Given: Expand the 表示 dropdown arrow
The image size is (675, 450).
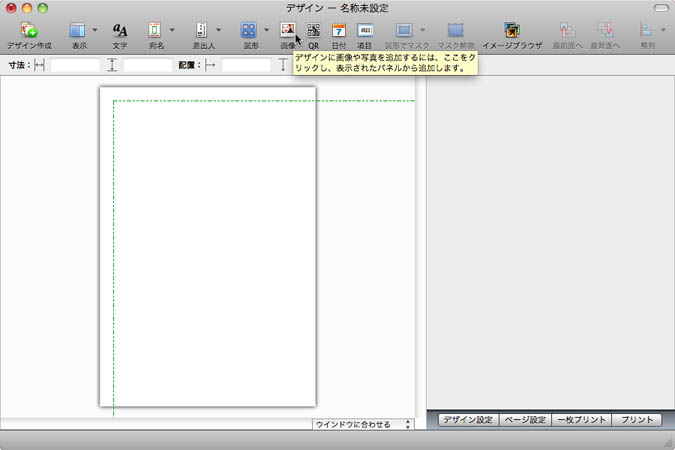Looking at the screenshot, I should (x=95, y=31).
